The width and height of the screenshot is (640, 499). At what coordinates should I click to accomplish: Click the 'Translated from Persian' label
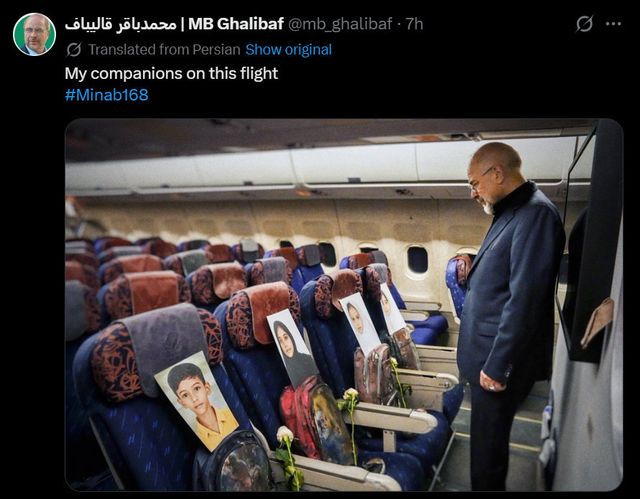164,50
